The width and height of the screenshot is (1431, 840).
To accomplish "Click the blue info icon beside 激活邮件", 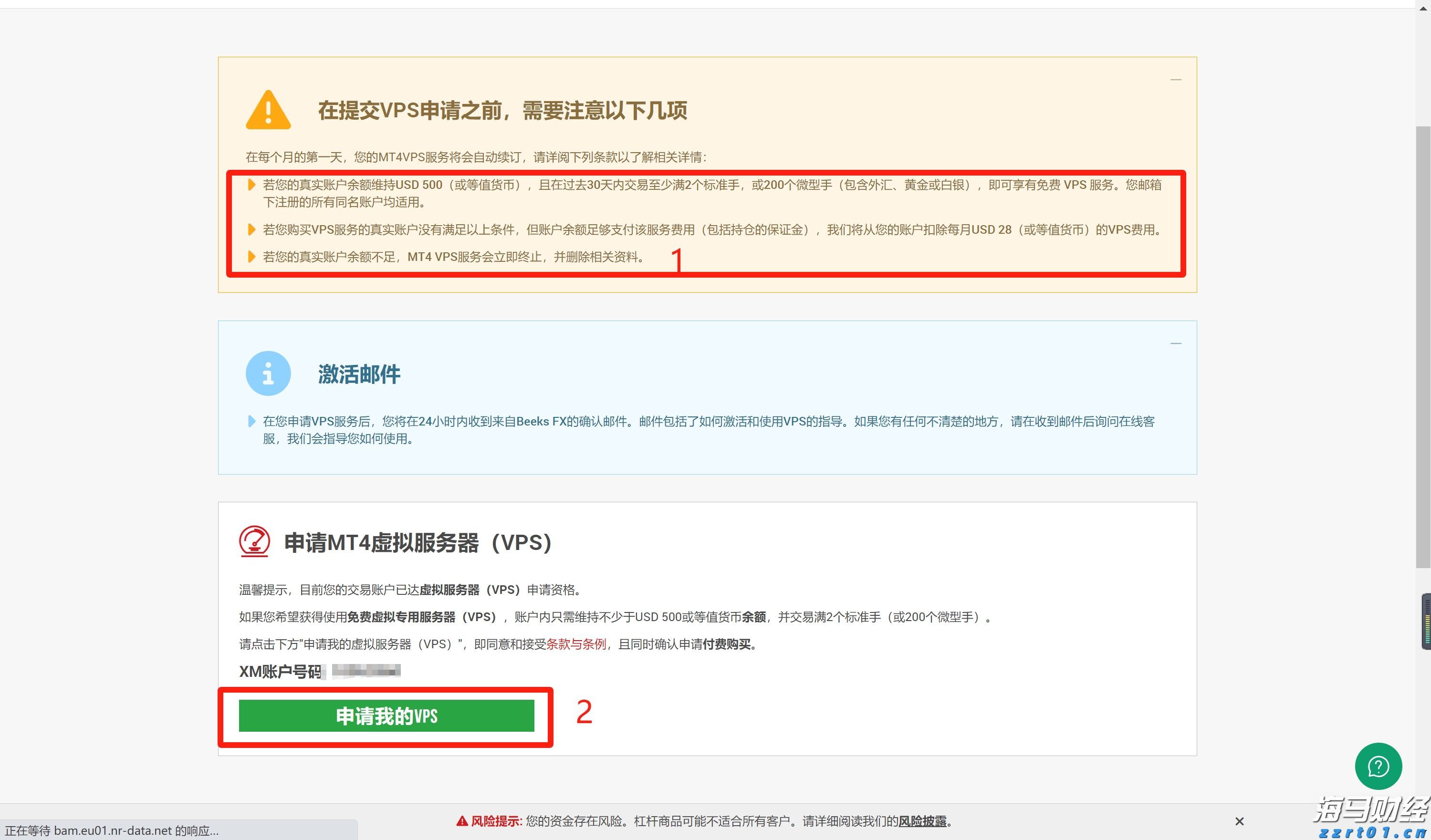I will point(268,373).
